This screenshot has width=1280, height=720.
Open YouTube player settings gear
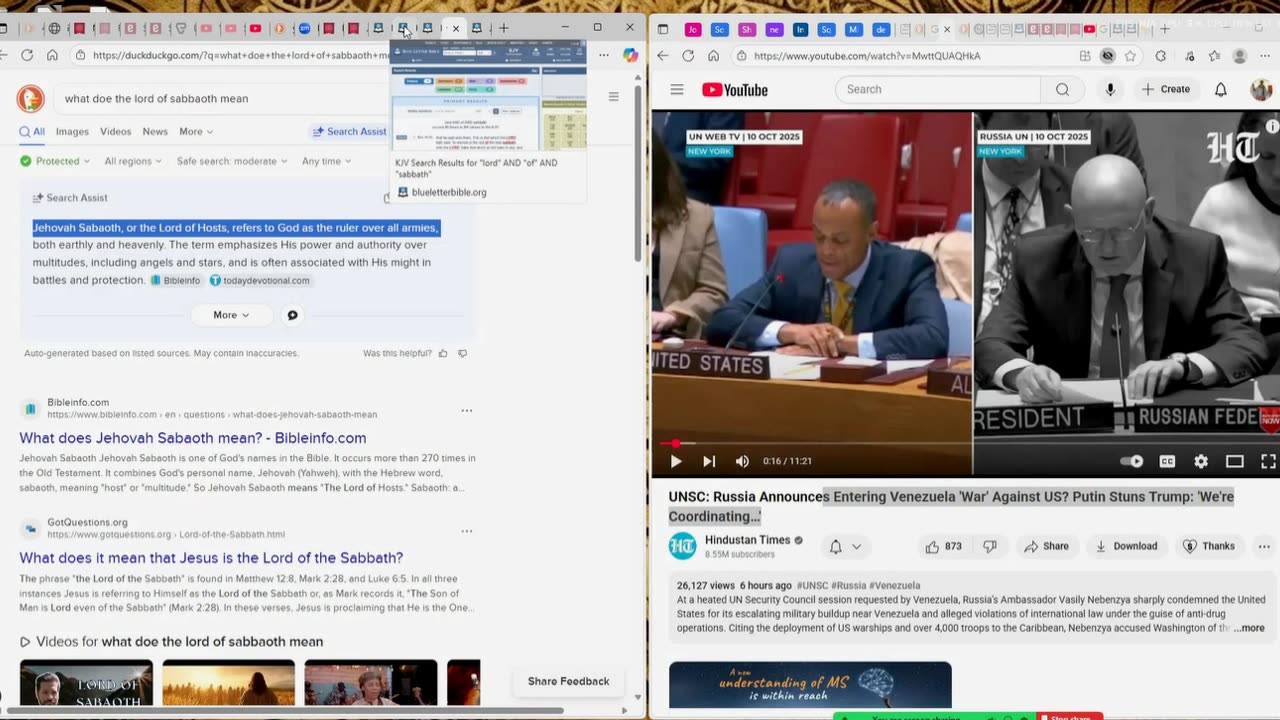(1201, 461)
